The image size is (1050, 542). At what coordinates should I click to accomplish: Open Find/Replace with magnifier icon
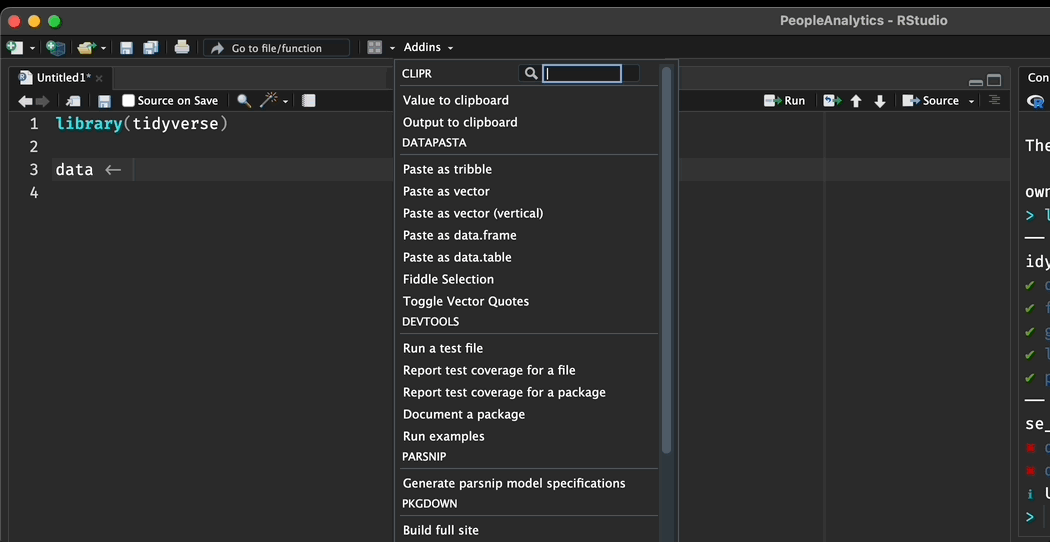pos(244,101)
